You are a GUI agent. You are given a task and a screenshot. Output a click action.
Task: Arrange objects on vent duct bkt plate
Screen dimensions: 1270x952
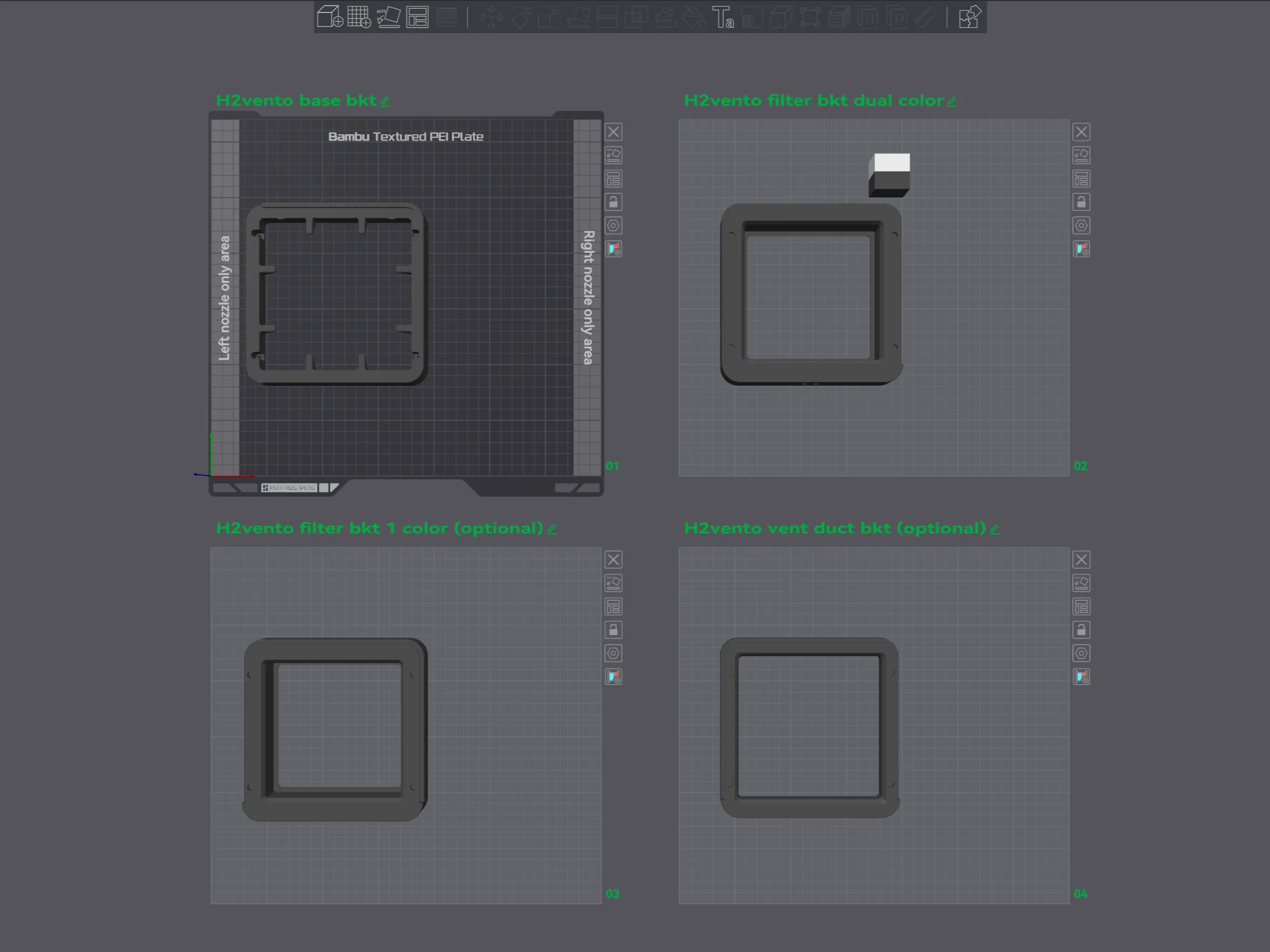coord(1081,606)
